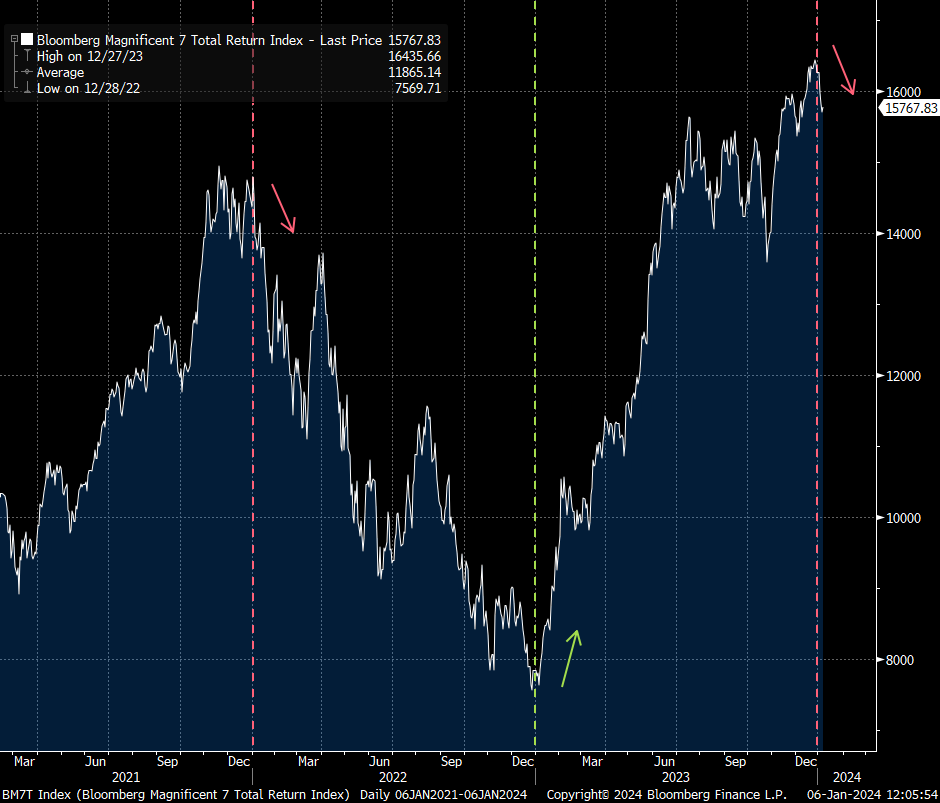Select the green arrow annotation near the 2023 low
Viewport: 940px width, 803px height.
tap(571, 658)
